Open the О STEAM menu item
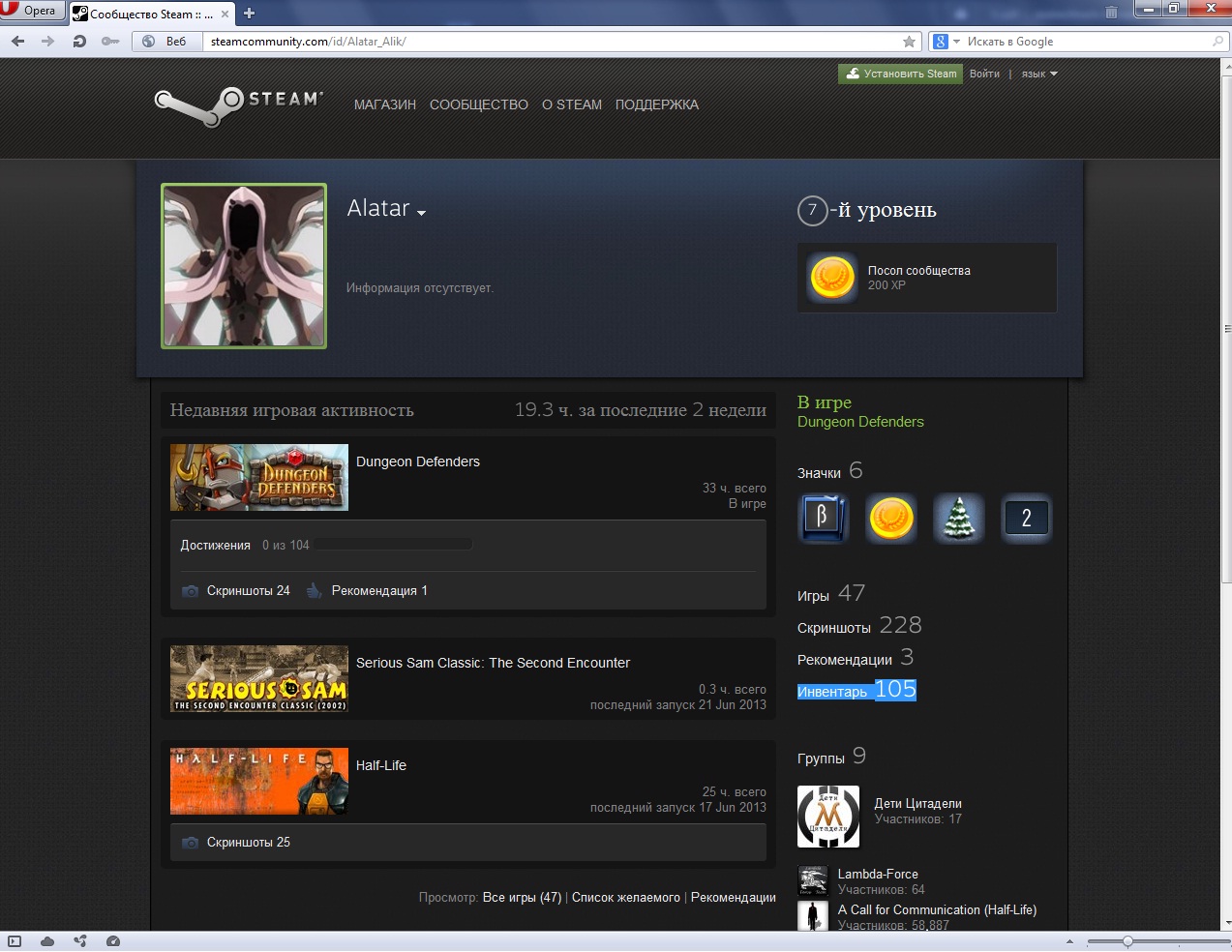 [572, 104]
